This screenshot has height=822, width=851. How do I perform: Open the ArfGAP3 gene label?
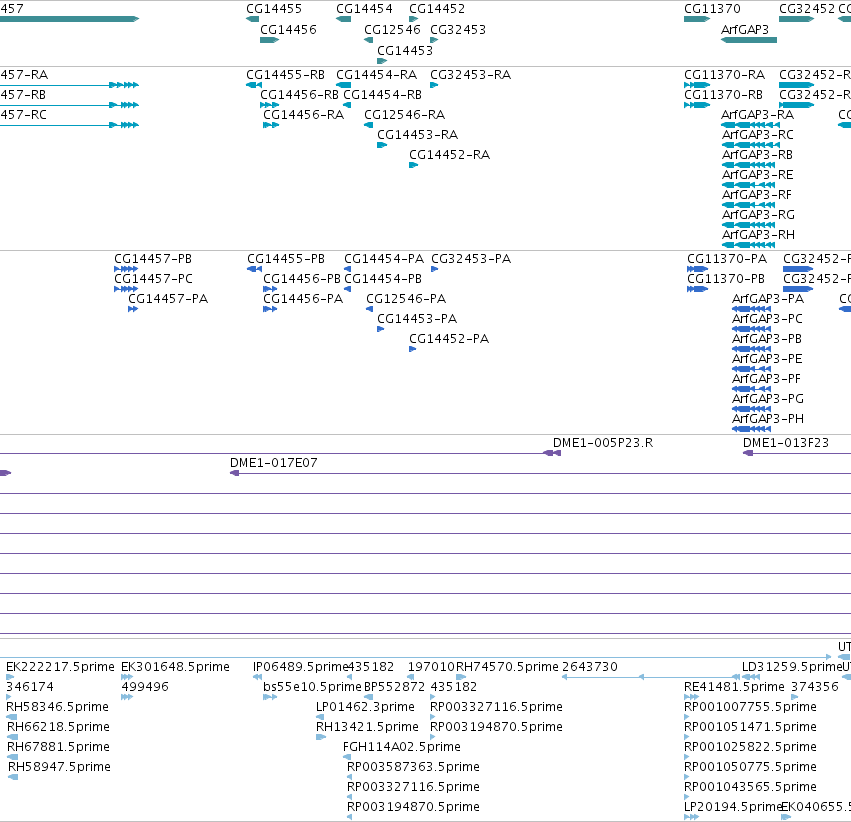[745, 29]
